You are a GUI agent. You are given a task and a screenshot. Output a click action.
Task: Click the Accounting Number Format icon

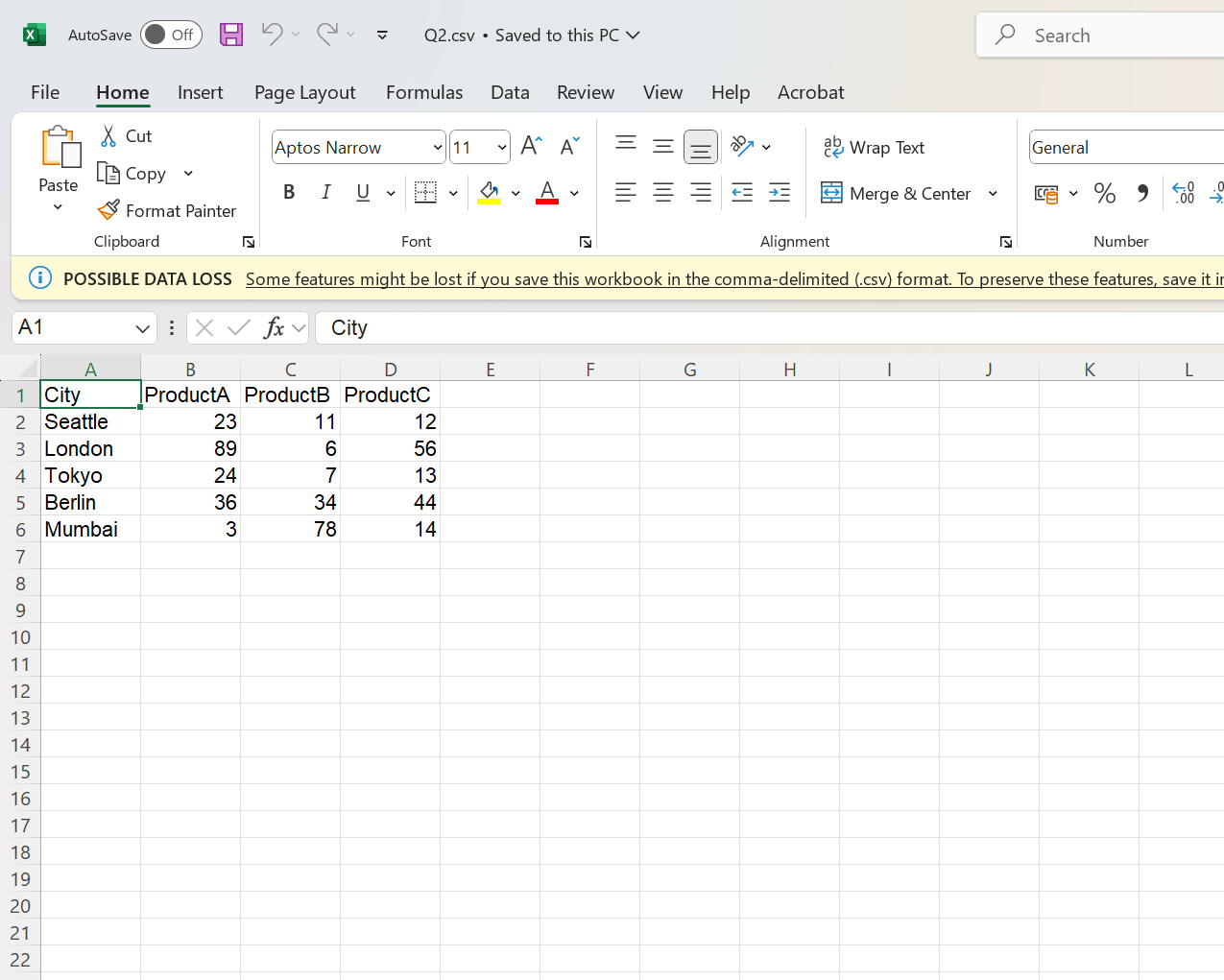click(x=1046, y=194)
